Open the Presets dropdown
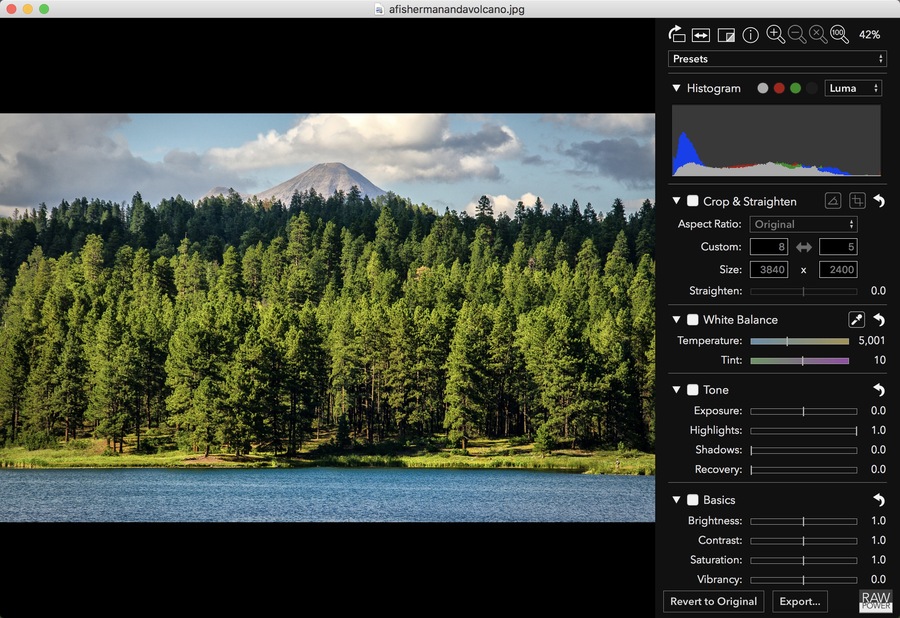The width and height of the screenshot is (900, 618). [777, 59]
